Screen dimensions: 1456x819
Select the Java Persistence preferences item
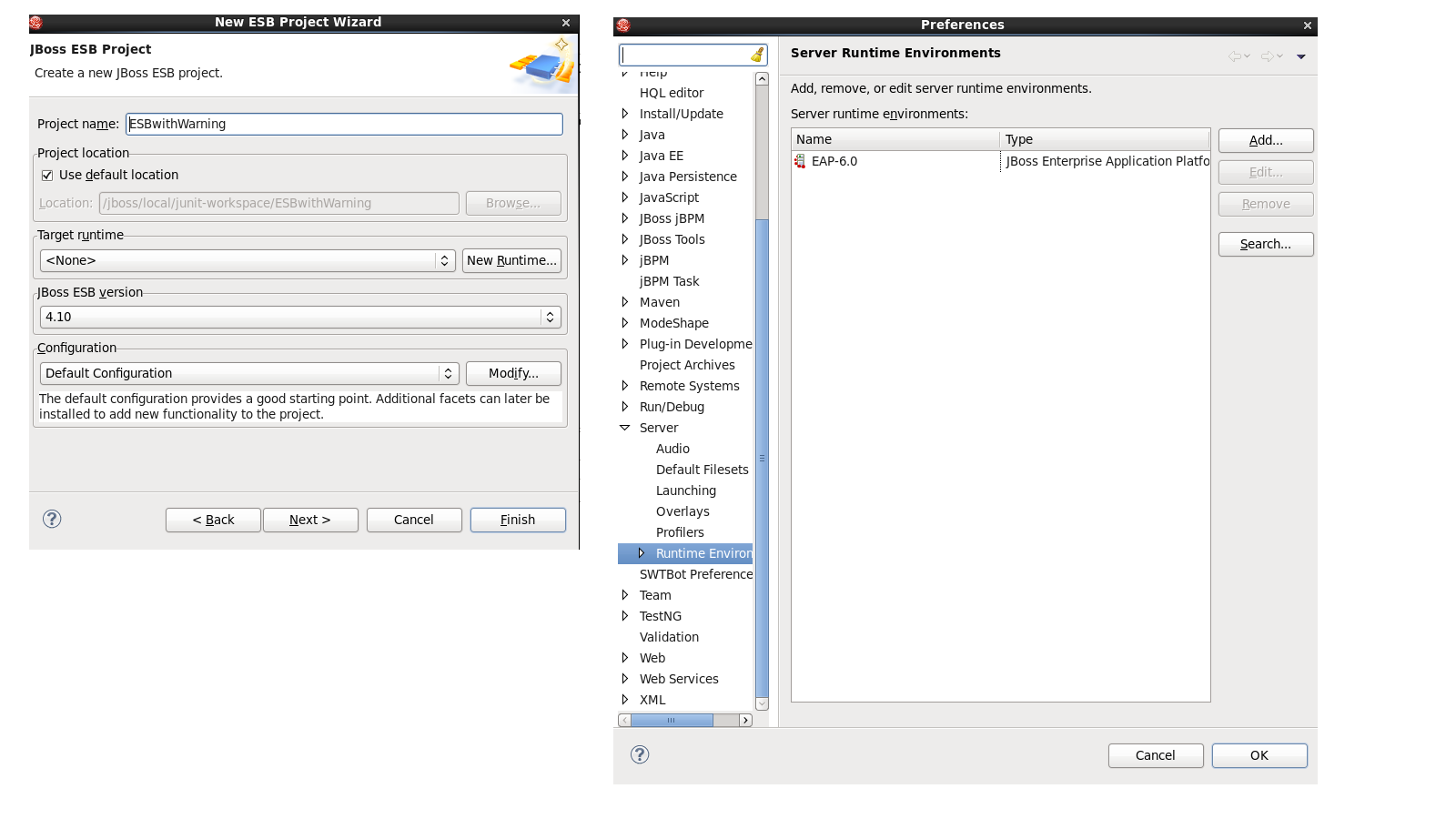[688, 177]
